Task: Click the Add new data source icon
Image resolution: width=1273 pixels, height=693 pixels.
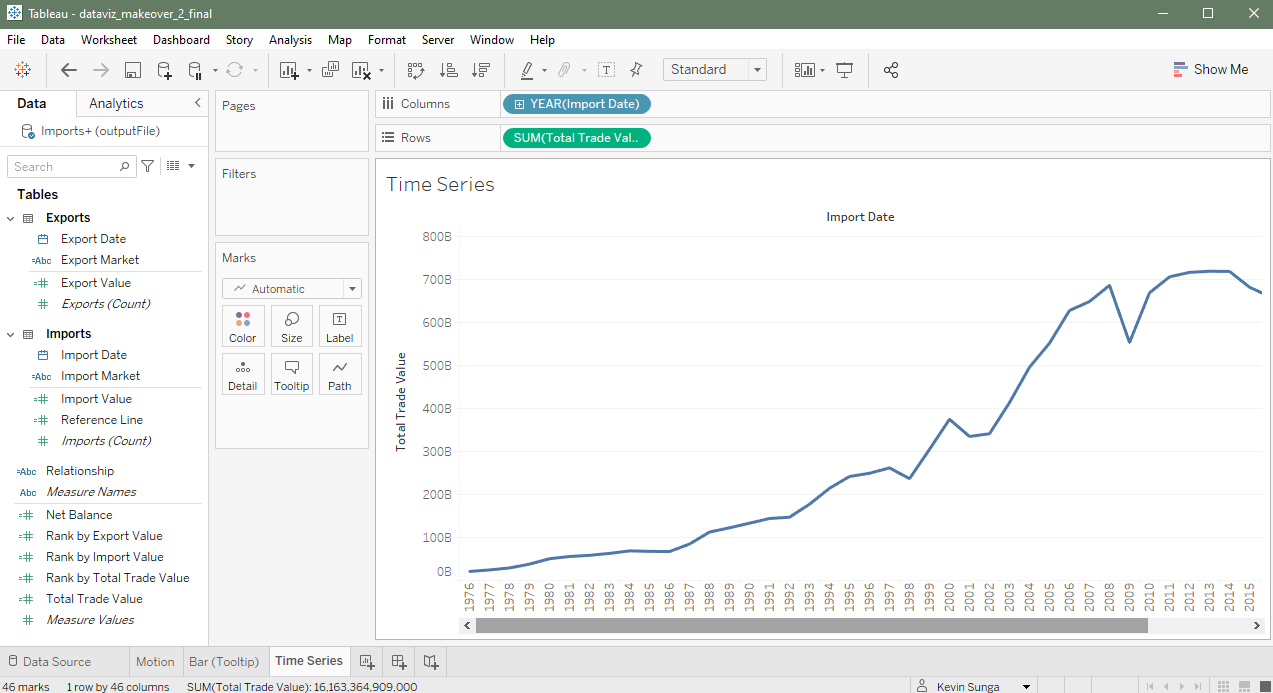Action: 165,70
